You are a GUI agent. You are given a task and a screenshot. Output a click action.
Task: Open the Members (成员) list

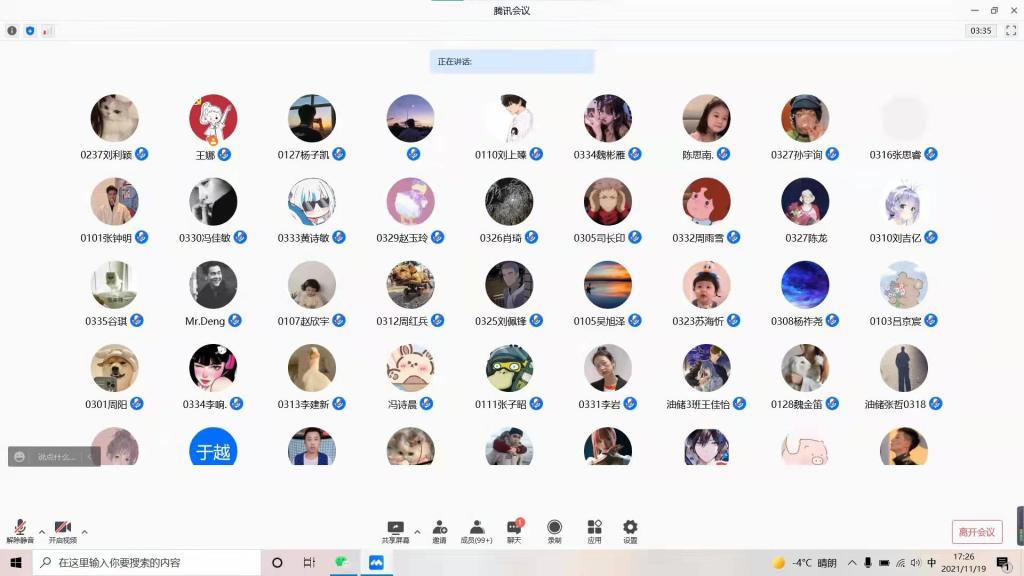(x=476, y=531)
